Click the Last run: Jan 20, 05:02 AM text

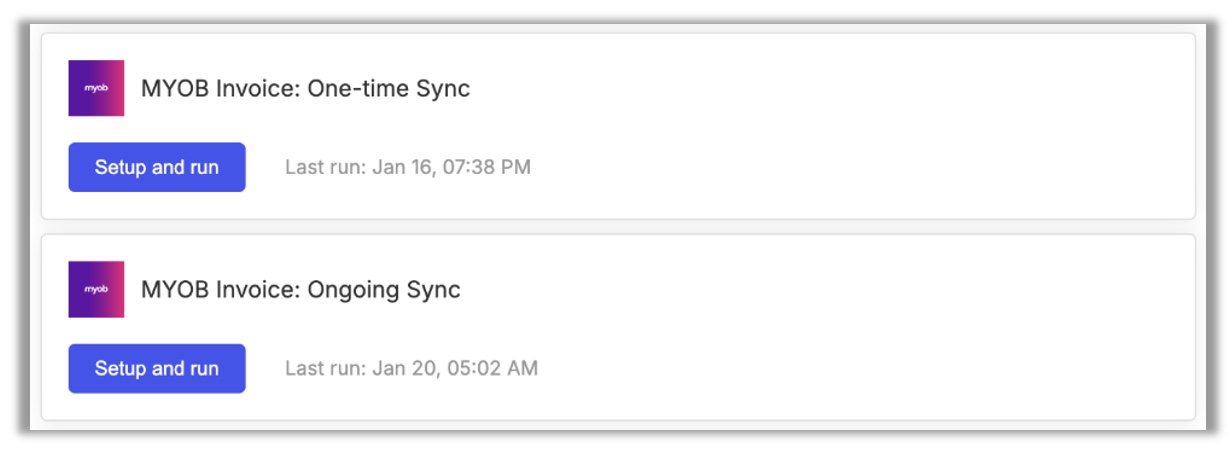pos(411,369)
